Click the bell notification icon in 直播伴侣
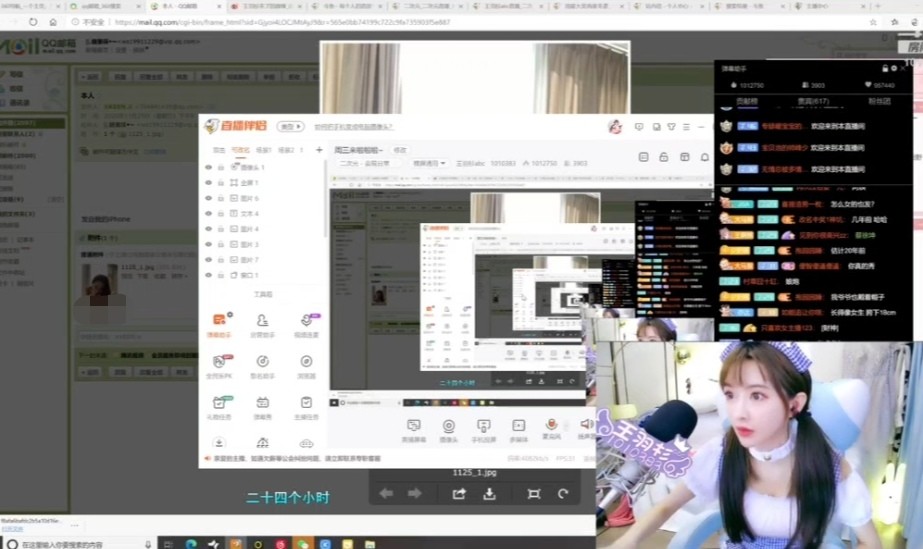 (x=705, y=157)
